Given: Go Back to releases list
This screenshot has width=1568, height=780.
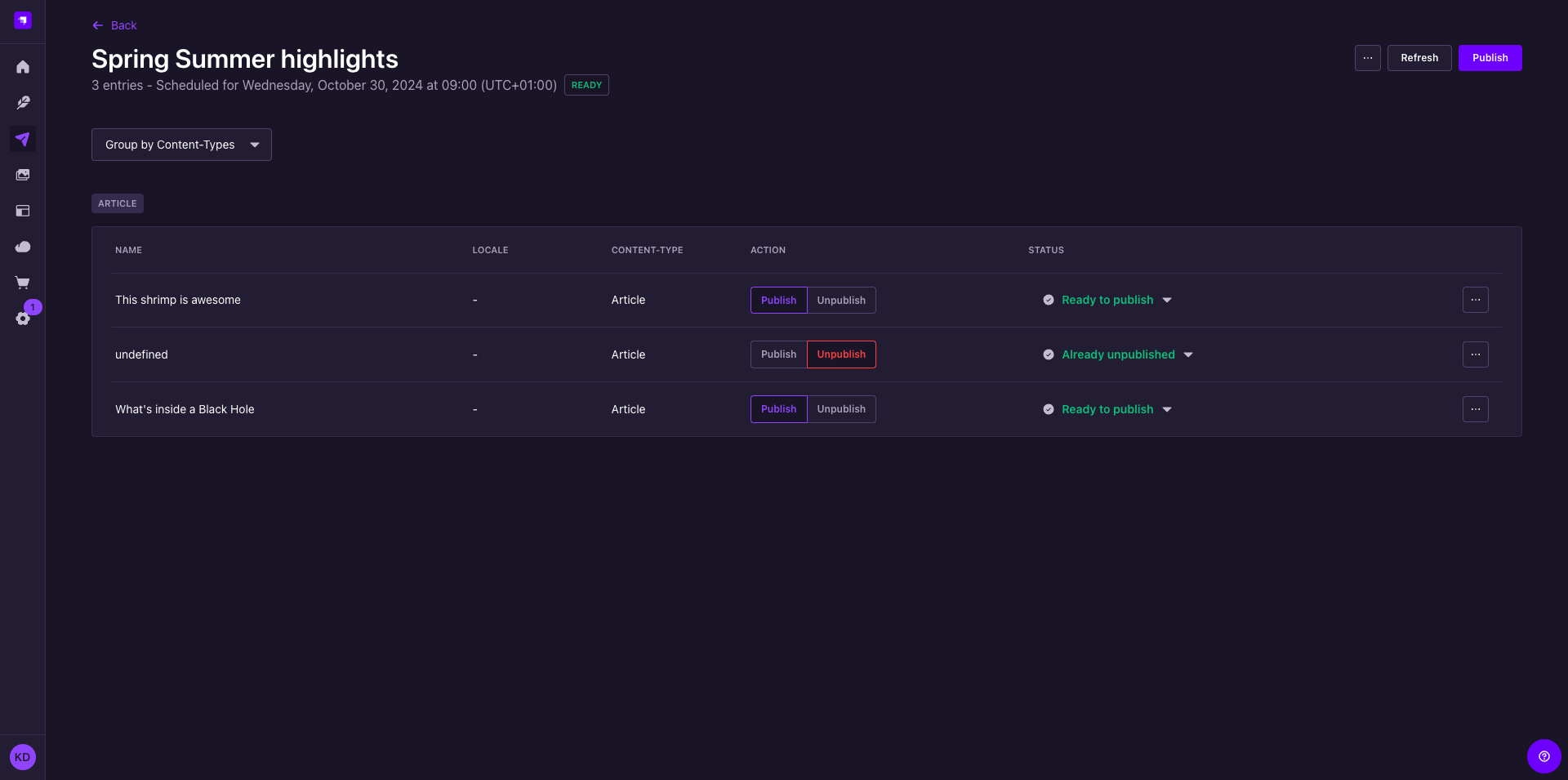Looking at the screenshot, I should [114, 25].
